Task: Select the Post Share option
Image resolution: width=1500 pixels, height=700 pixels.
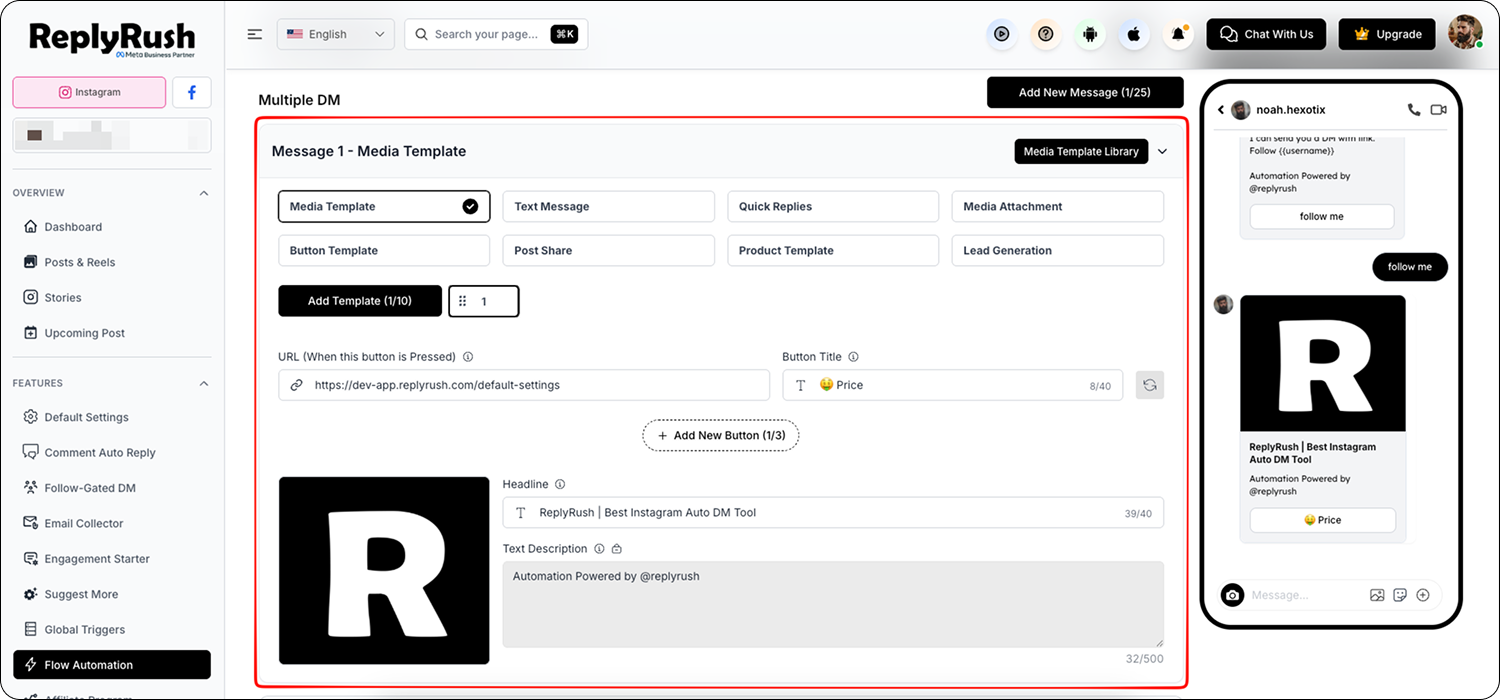Action: point(608,251)
